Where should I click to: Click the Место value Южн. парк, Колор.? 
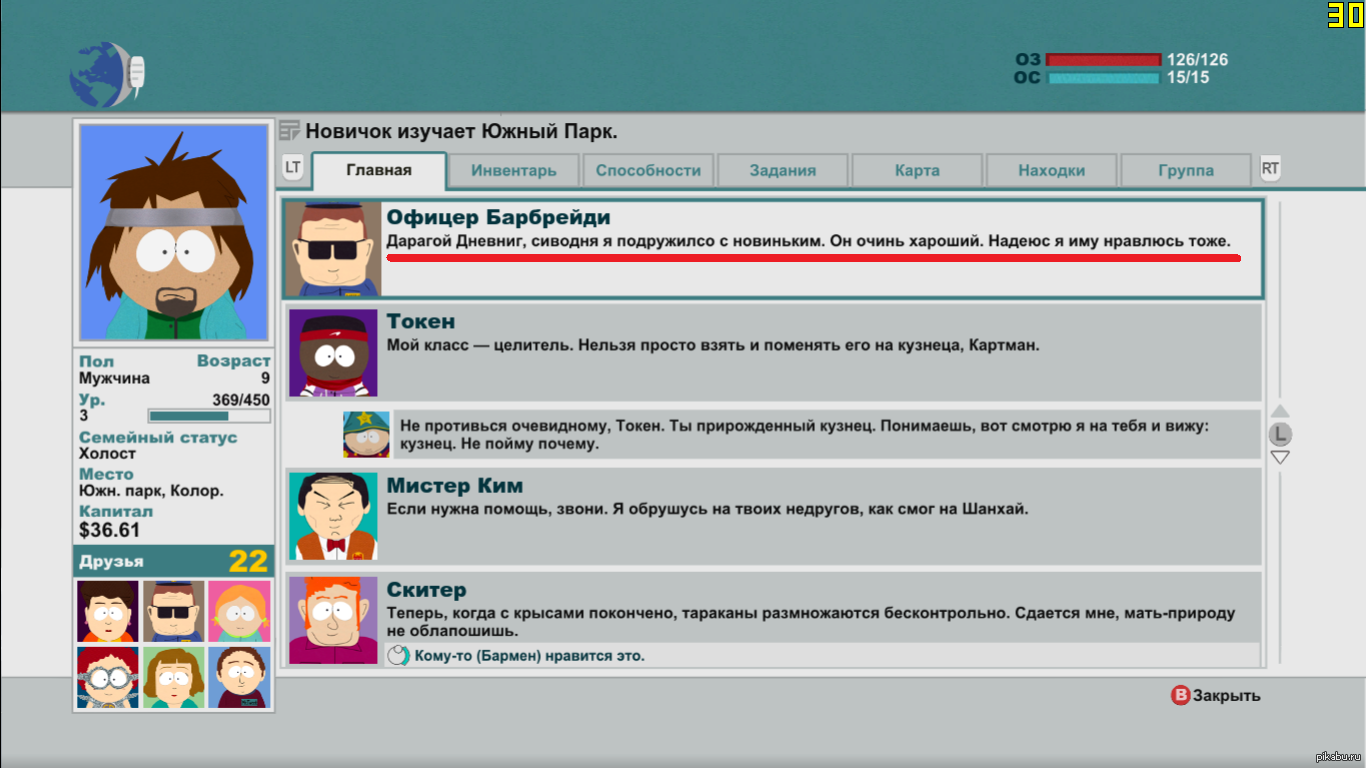tap(151, 491)
